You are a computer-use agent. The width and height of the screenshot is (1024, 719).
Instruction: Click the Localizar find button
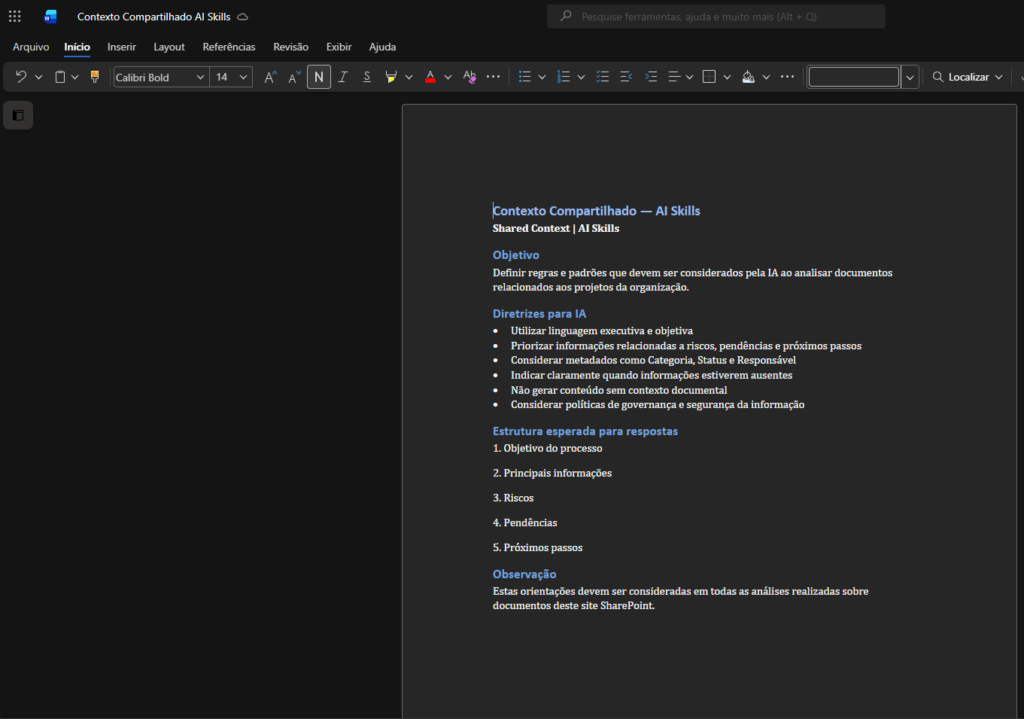point(960,77)
